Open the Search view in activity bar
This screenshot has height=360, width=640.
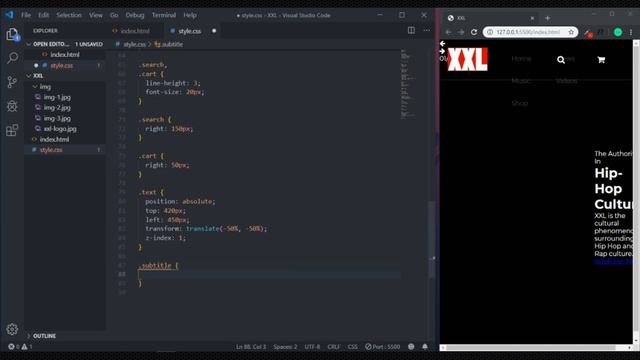coord(12,58)
